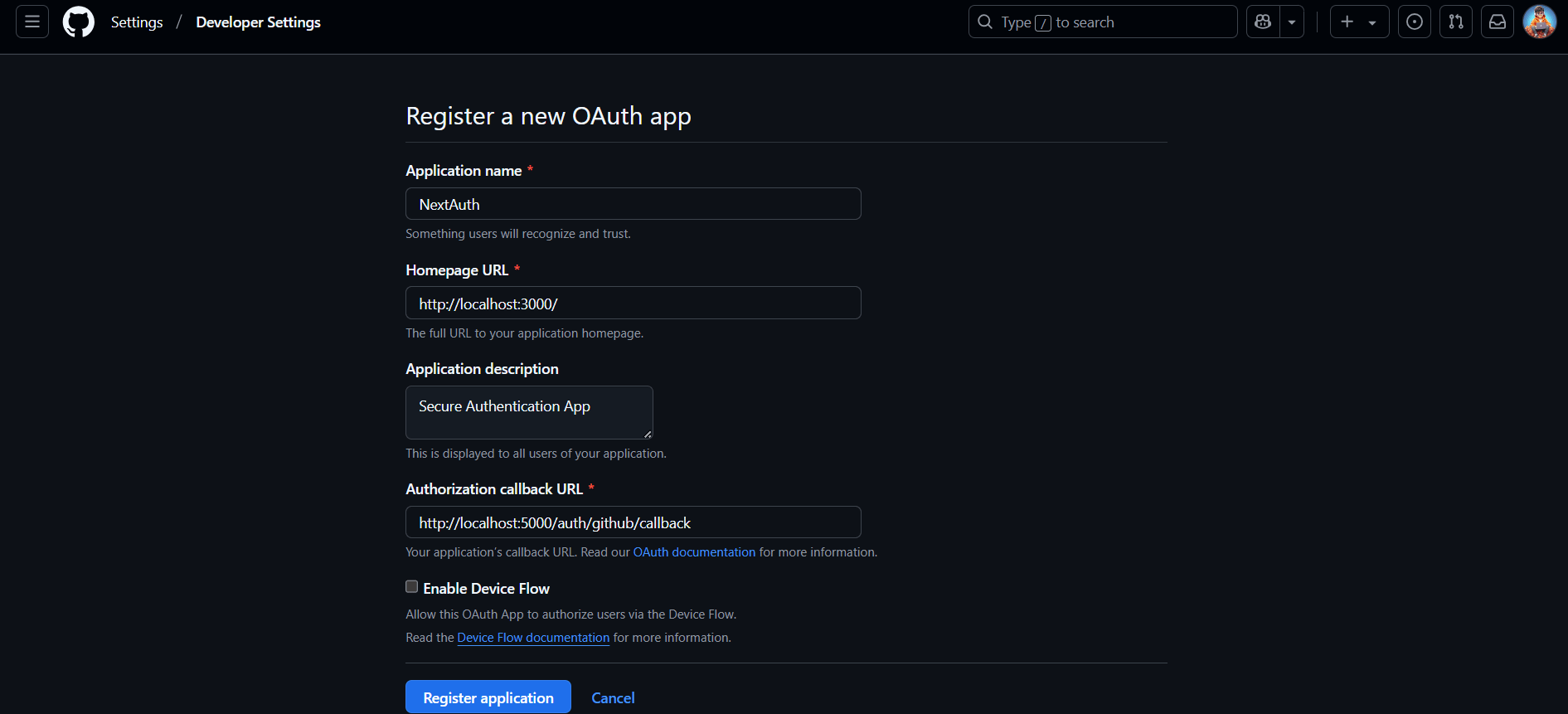Cancel the OAuth app registration
The image size is (1568, 714).
613,697
